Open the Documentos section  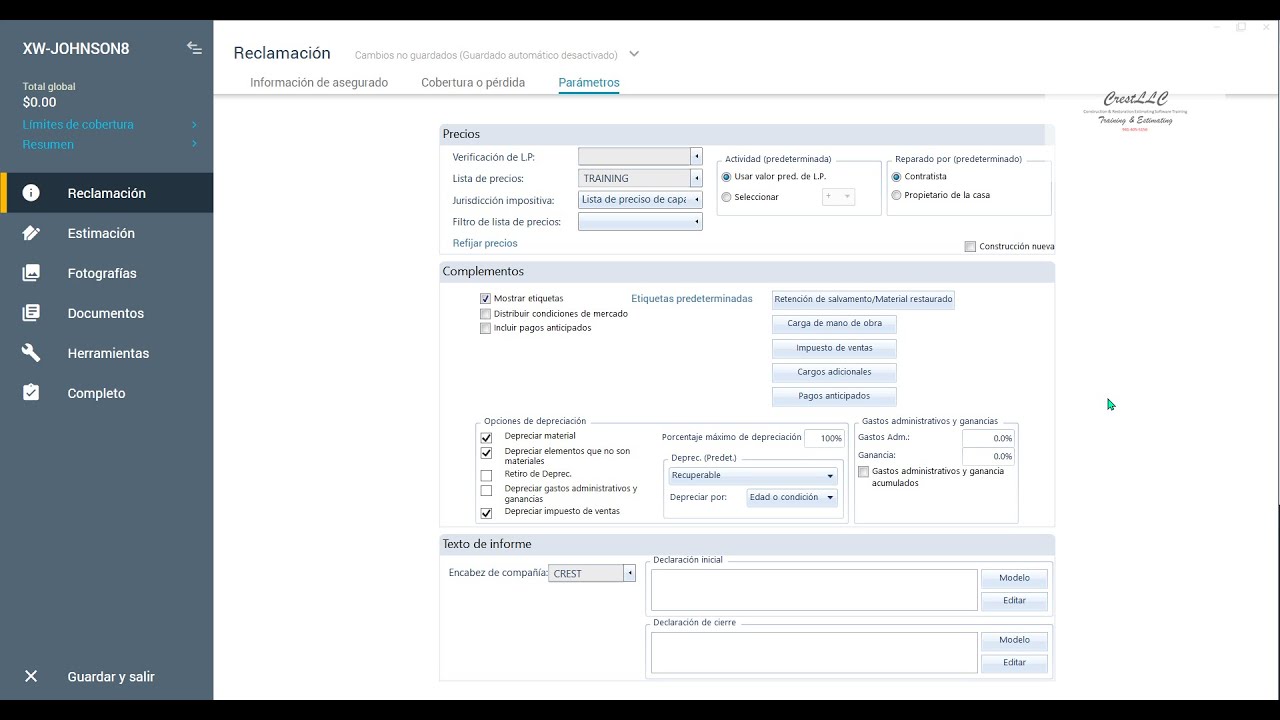[107, 313]
